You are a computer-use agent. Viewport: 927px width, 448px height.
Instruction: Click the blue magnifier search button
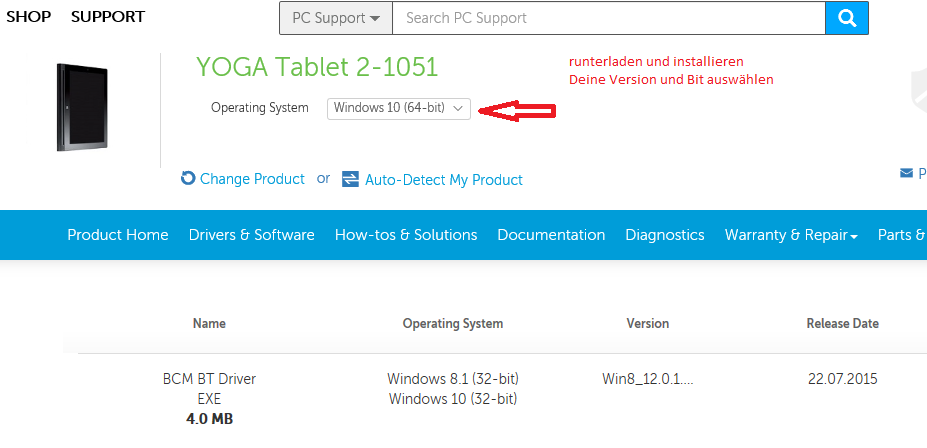tap(847, 18)
